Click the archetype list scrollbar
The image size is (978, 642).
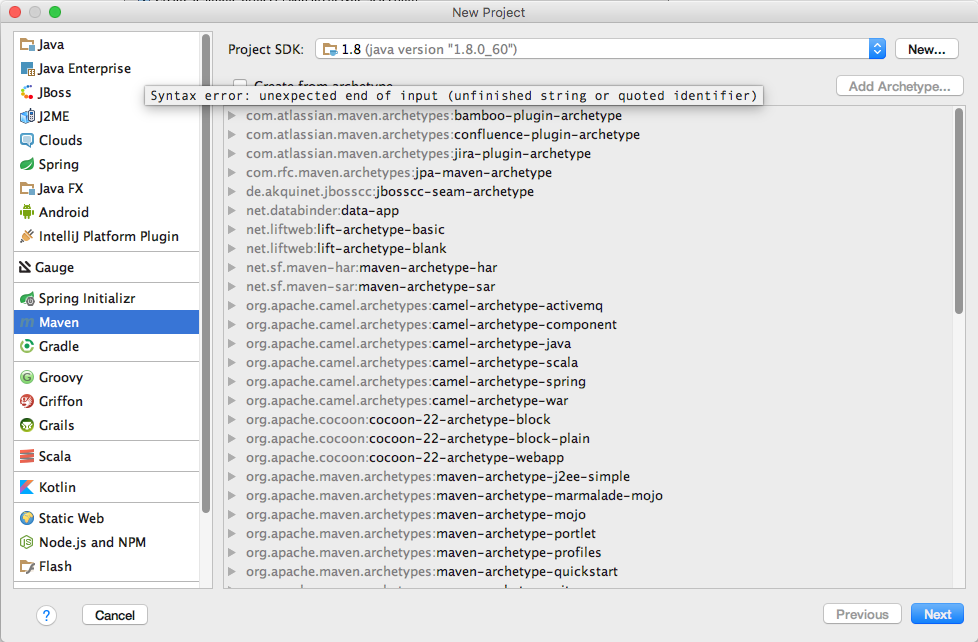click(959, 212)
